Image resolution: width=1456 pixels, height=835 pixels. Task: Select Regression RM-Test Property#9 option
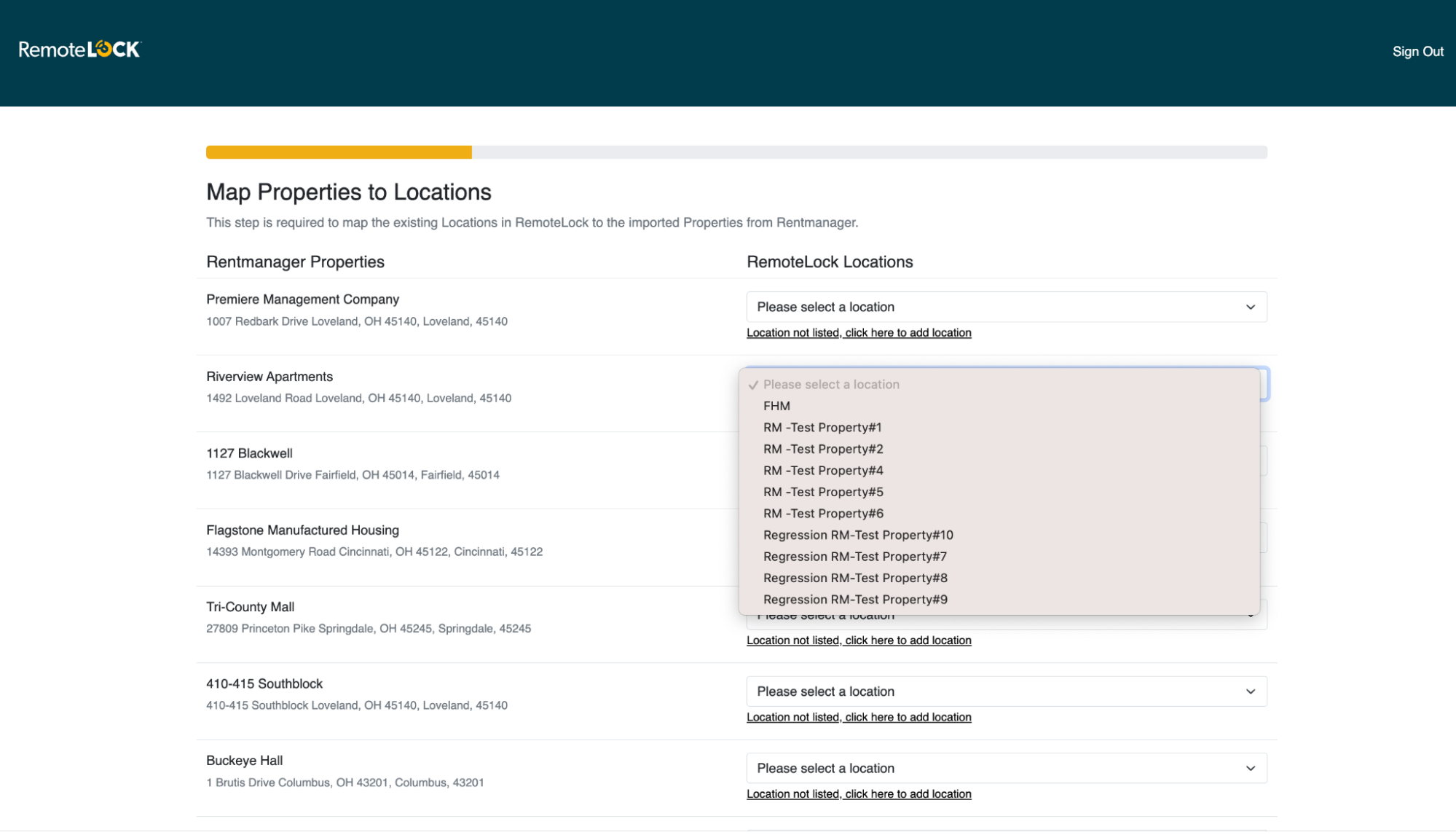coord(854,599)
